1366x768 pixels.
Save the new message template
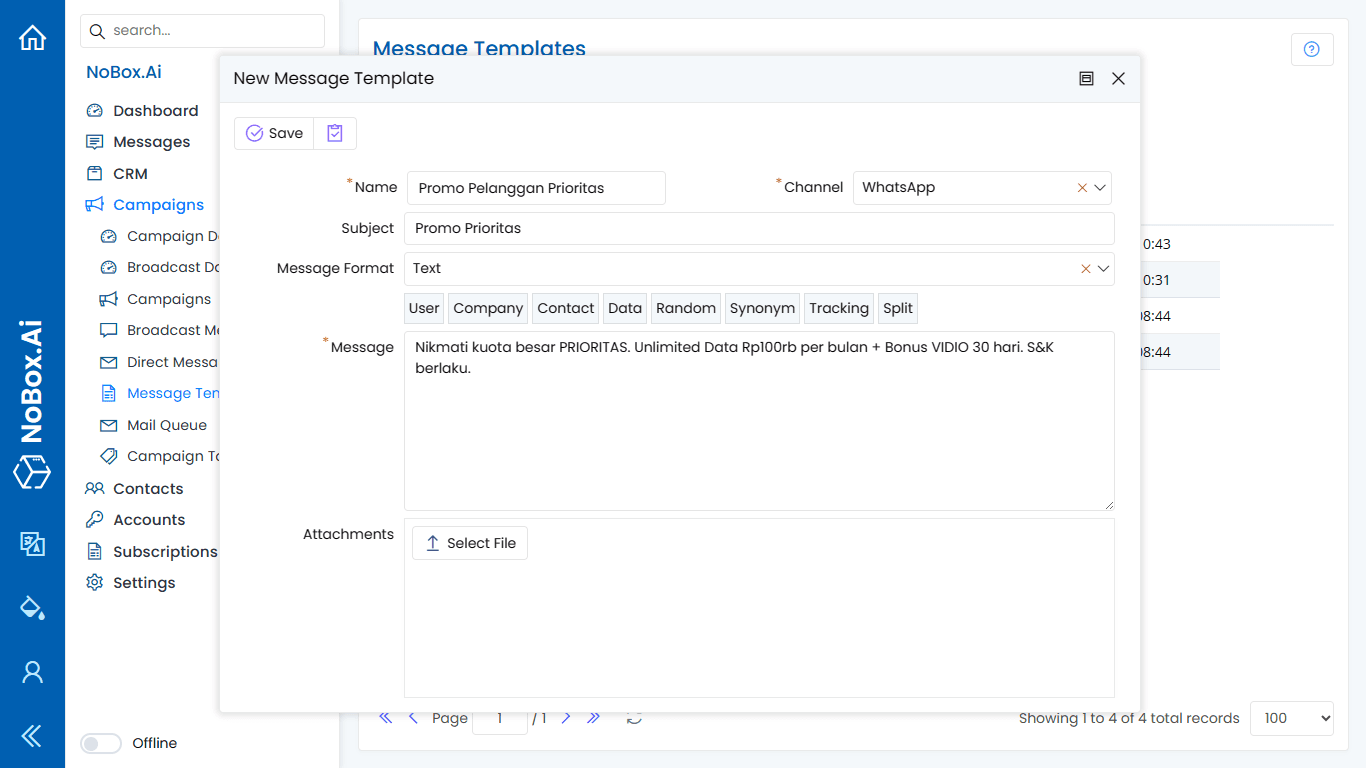click(273, 132)
